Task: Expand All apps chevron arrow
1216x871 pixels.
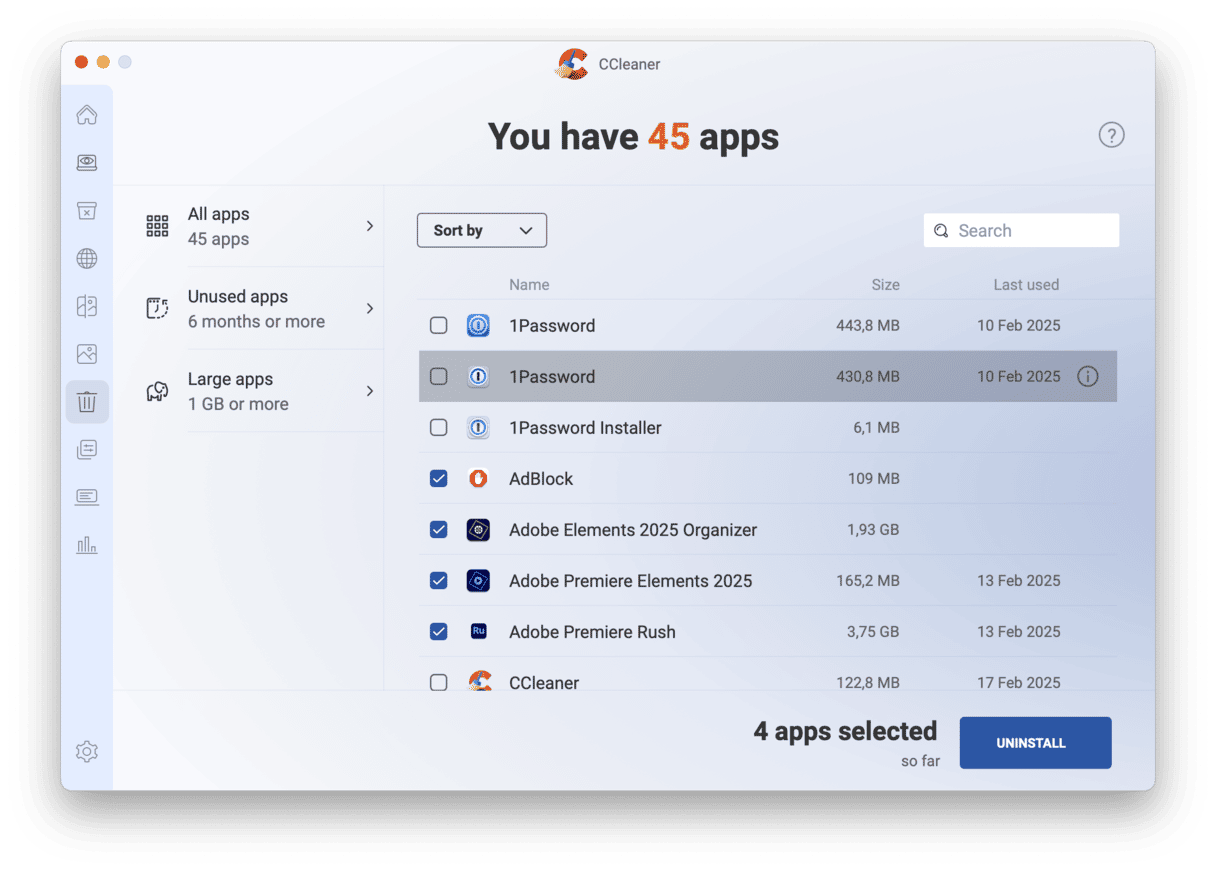Action: [x=370, y=226]
